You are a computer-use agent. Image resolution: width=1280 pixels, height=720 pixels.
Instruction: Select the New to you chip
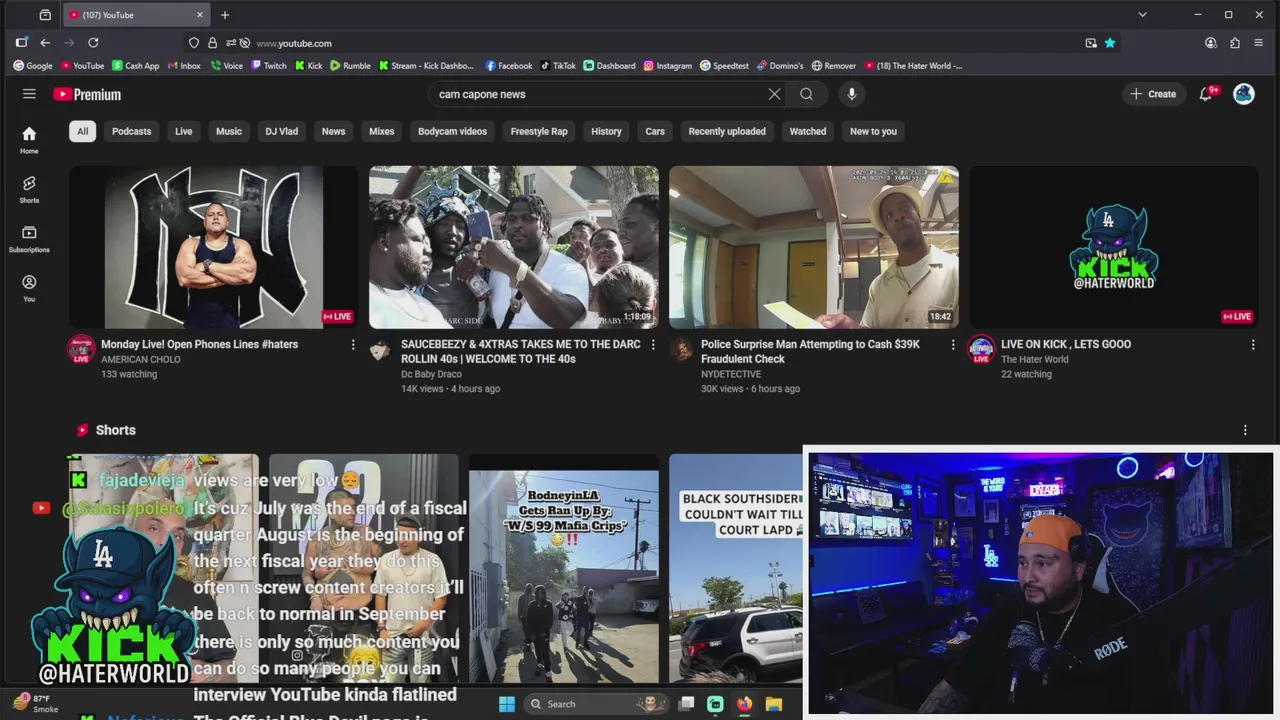point(873,131)
